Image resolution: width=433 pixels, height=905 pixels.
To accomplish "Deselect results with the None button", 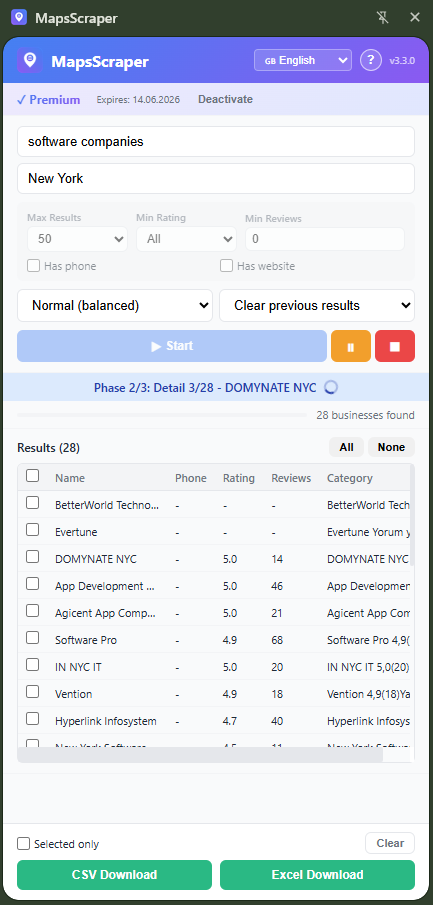I will coord(391,447).
